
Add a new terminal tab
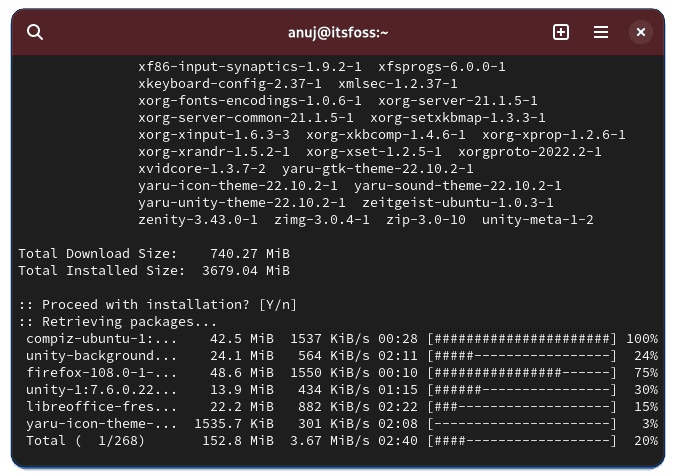[561, 32]
